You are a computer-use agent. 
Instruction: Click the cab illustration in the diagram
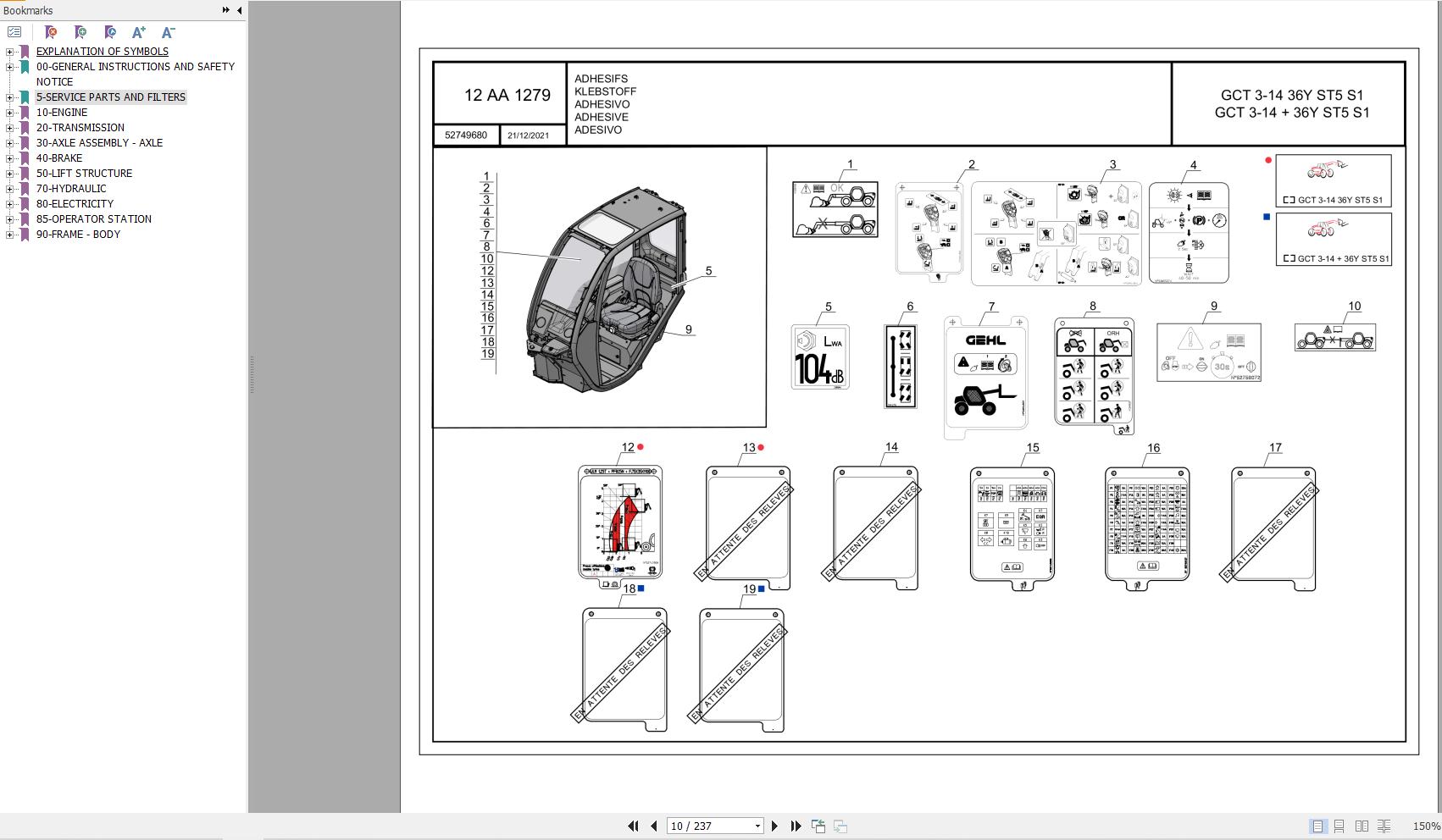(x=607, y=289)
